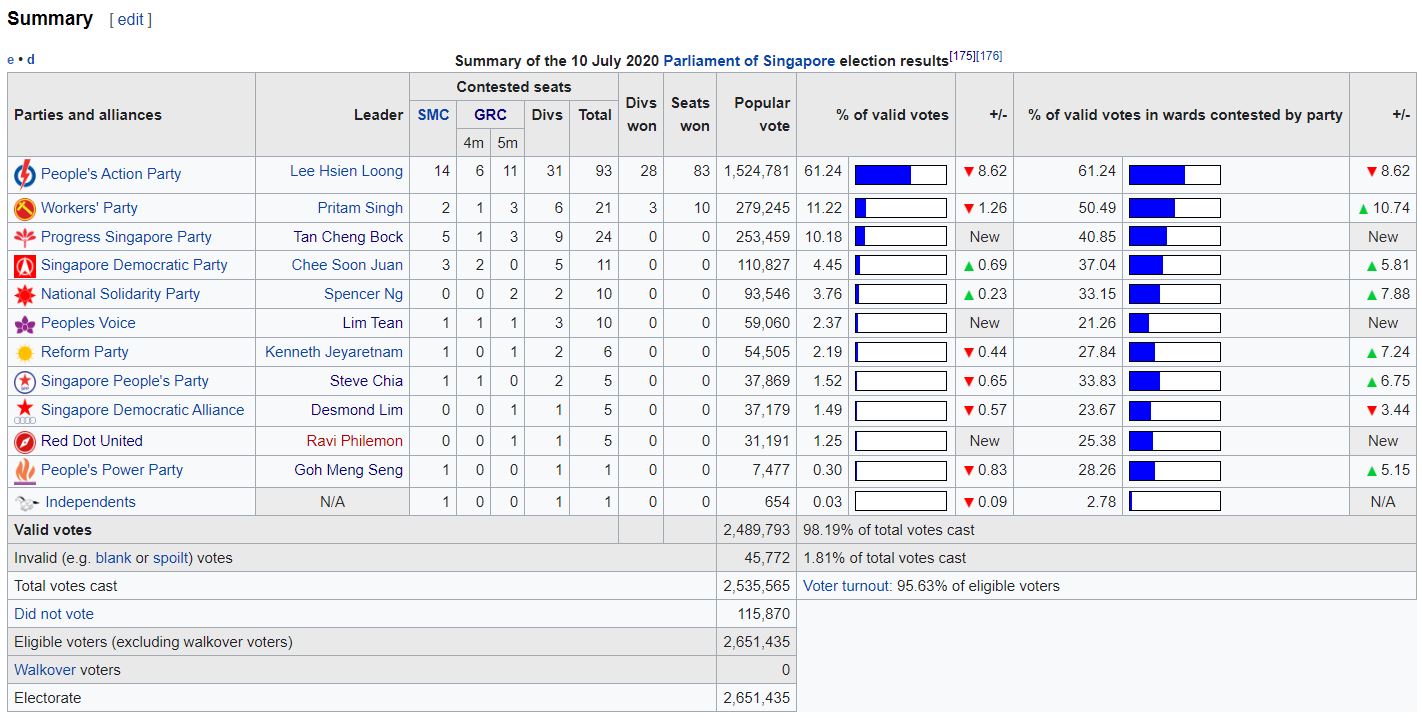1422x718 pixels.
Task: Follow the 'spoilt' votes link
Action: point(171,559)
